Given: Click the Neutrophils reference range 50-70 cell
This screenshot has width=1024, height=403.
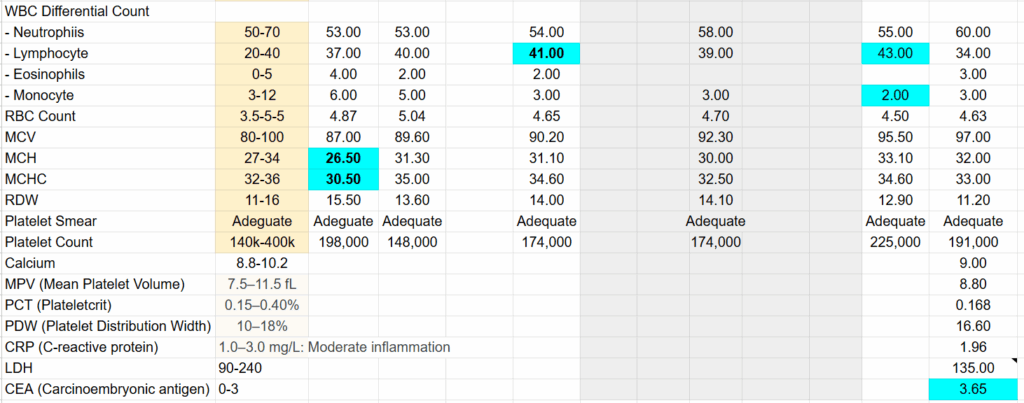Looking at the screenshot, I should tap(261, 33).
